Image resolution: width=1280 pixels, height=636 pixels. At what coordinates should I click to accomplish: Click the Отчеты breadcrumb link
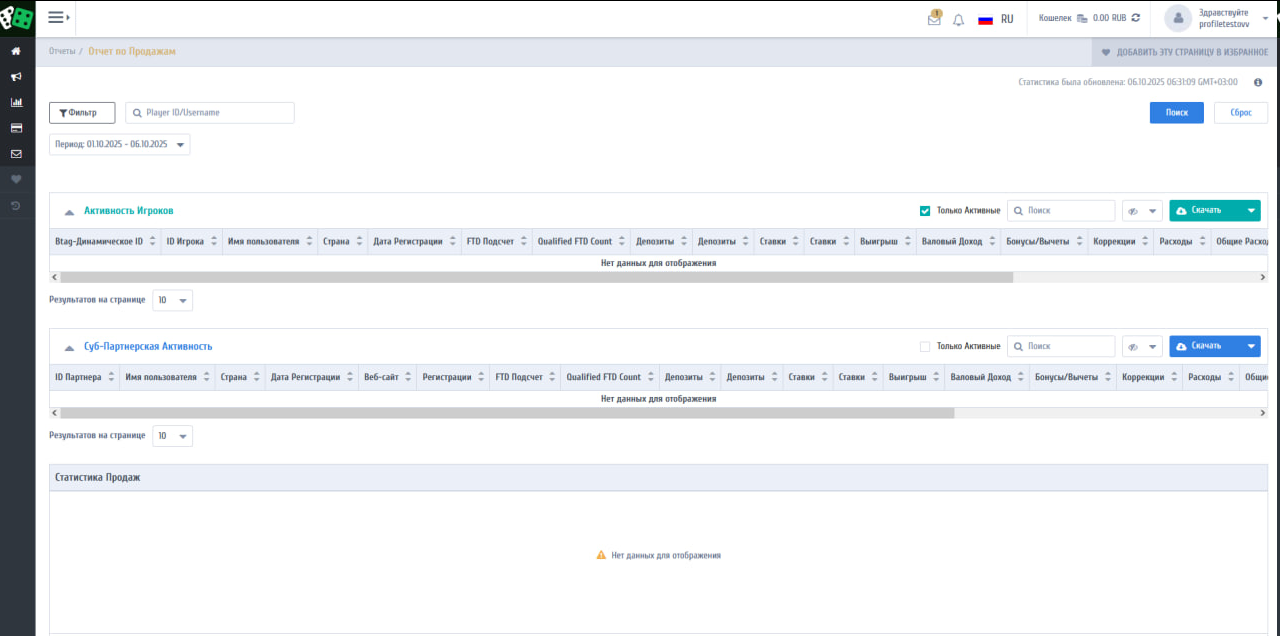coord(62,51)
